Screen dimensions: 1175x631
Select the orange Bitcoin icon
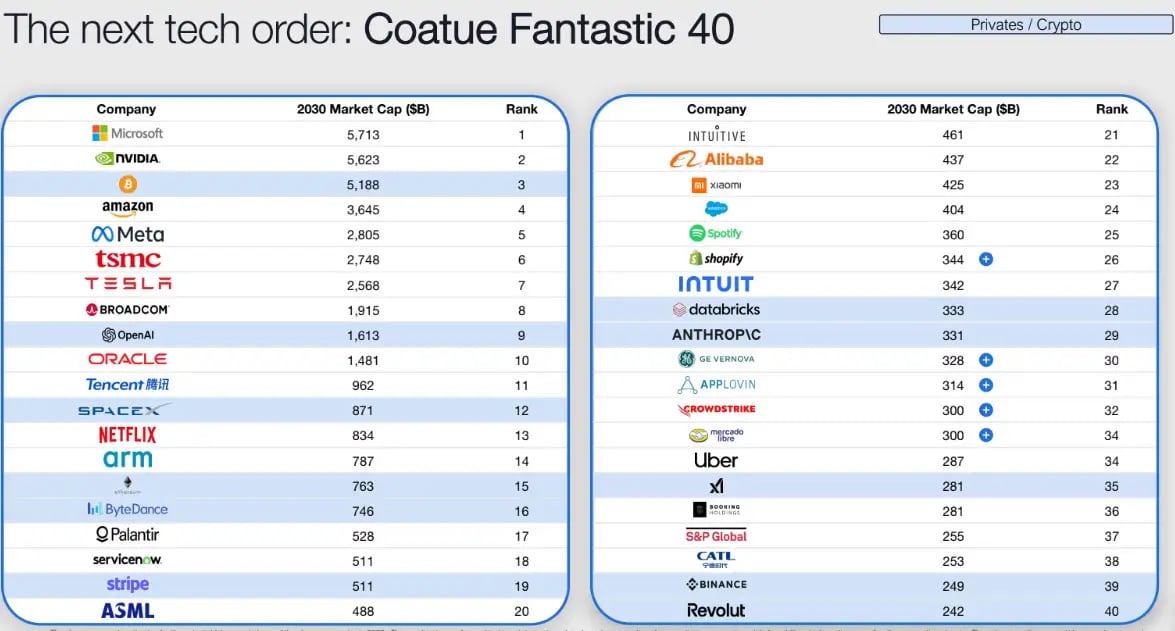(x=127, y=184)
